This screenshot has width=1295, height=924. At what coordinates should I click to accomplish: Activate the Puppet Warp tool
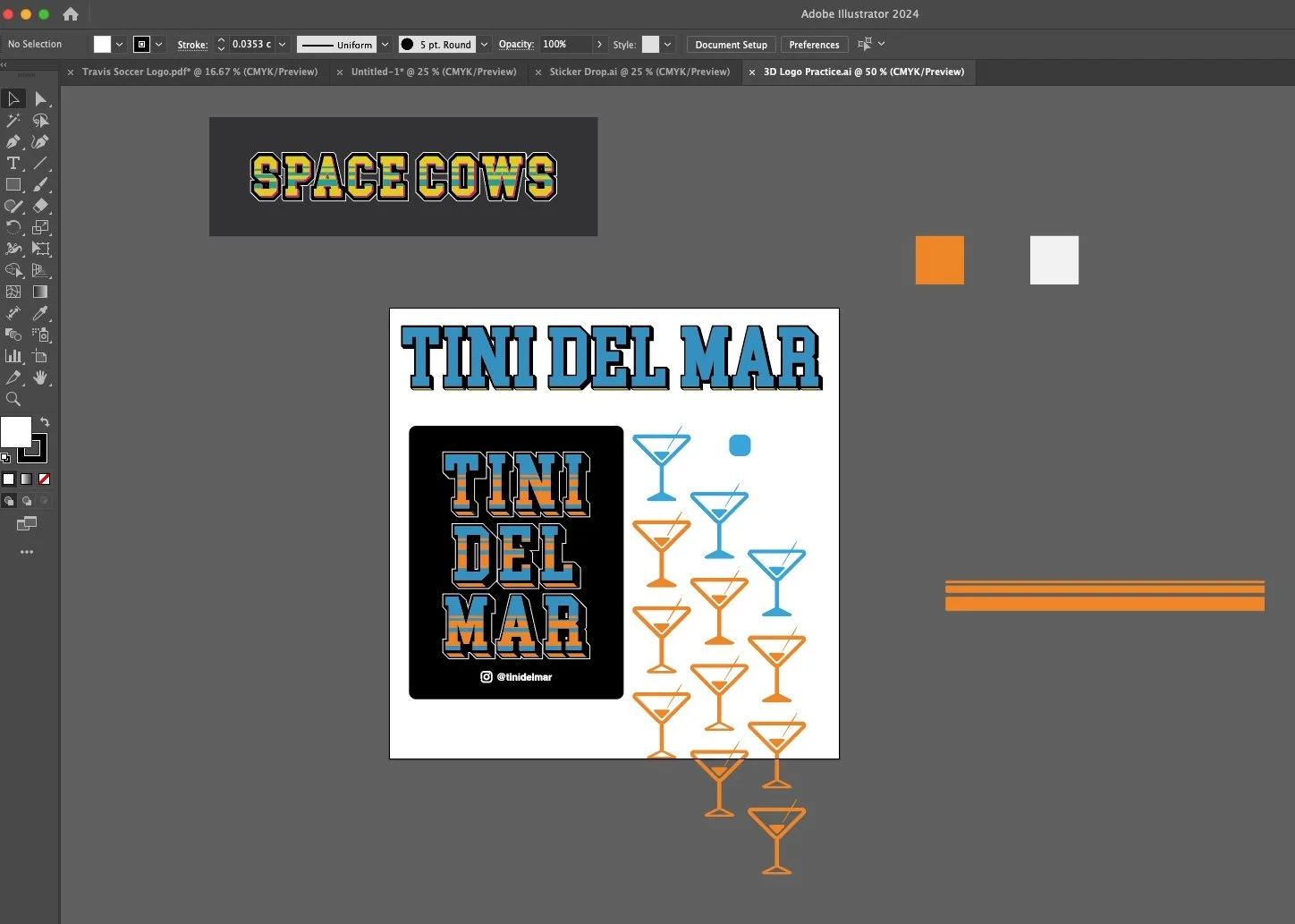[13, 250]
